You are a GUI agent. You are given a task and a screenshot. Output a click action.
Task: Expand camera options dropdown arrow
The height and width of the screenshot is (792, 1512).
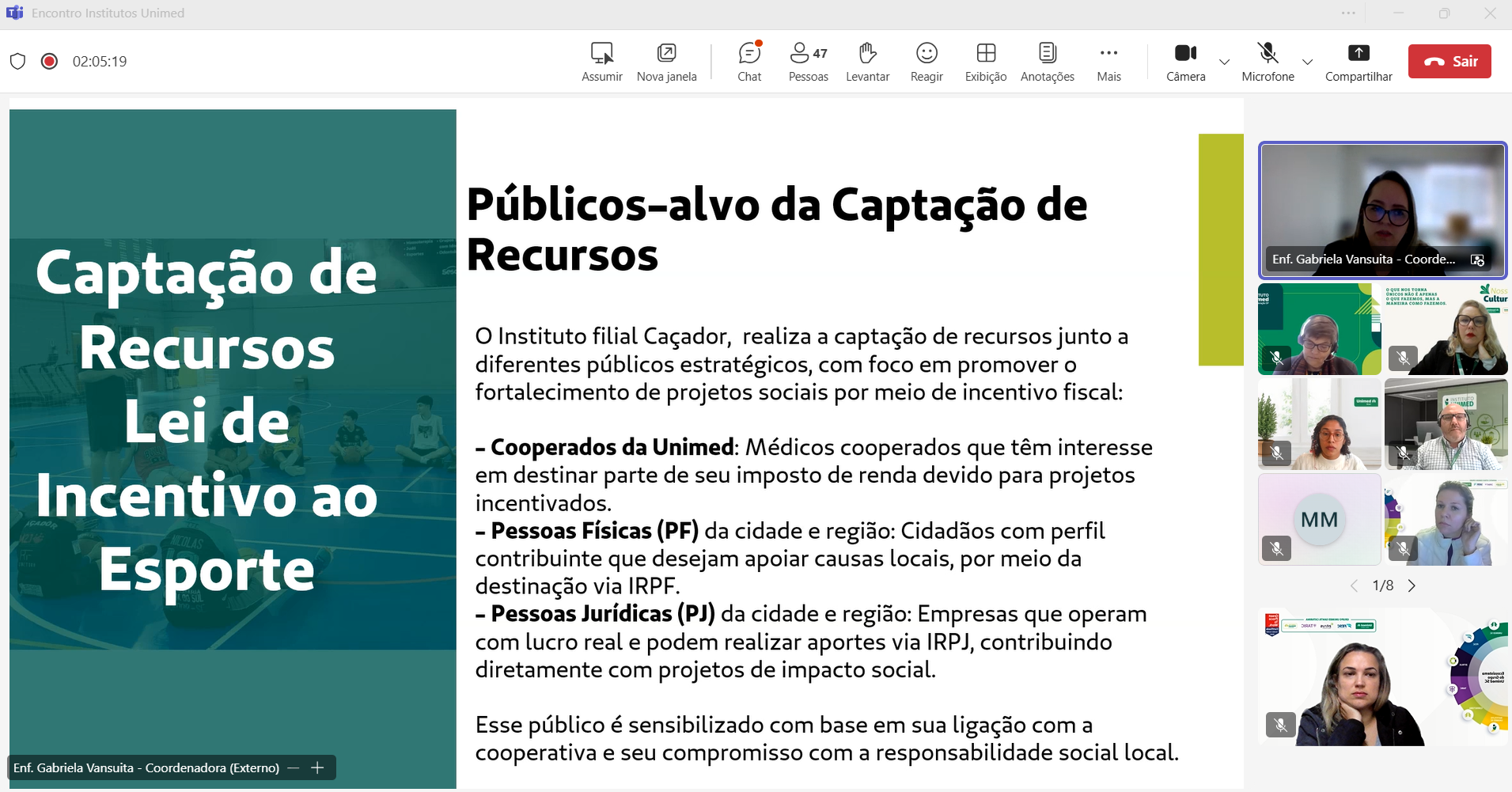[1224, 62]
